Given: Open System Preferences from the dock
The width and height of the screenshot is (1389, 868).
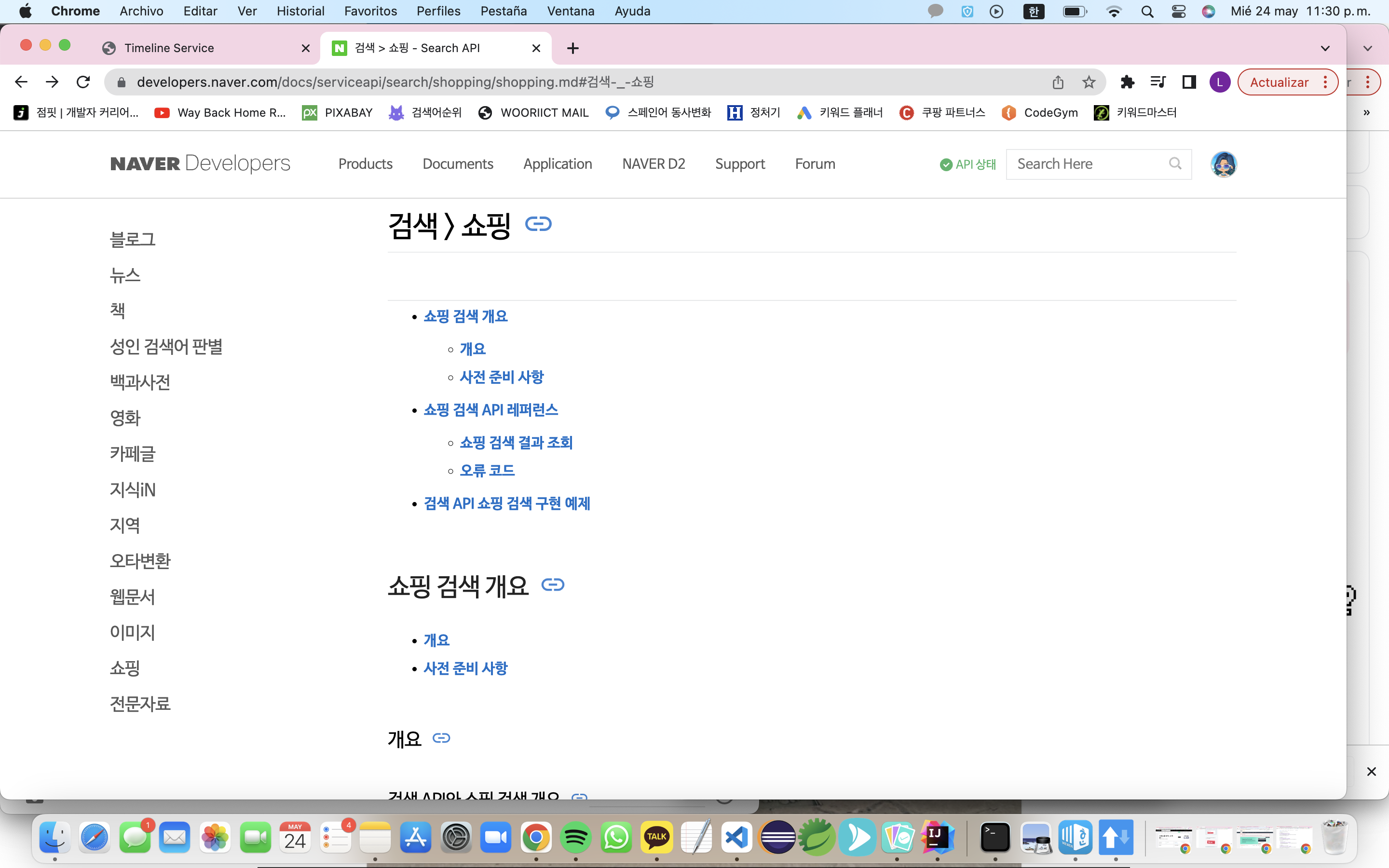Looking at the screenshot, I should (x=456, y=838).
